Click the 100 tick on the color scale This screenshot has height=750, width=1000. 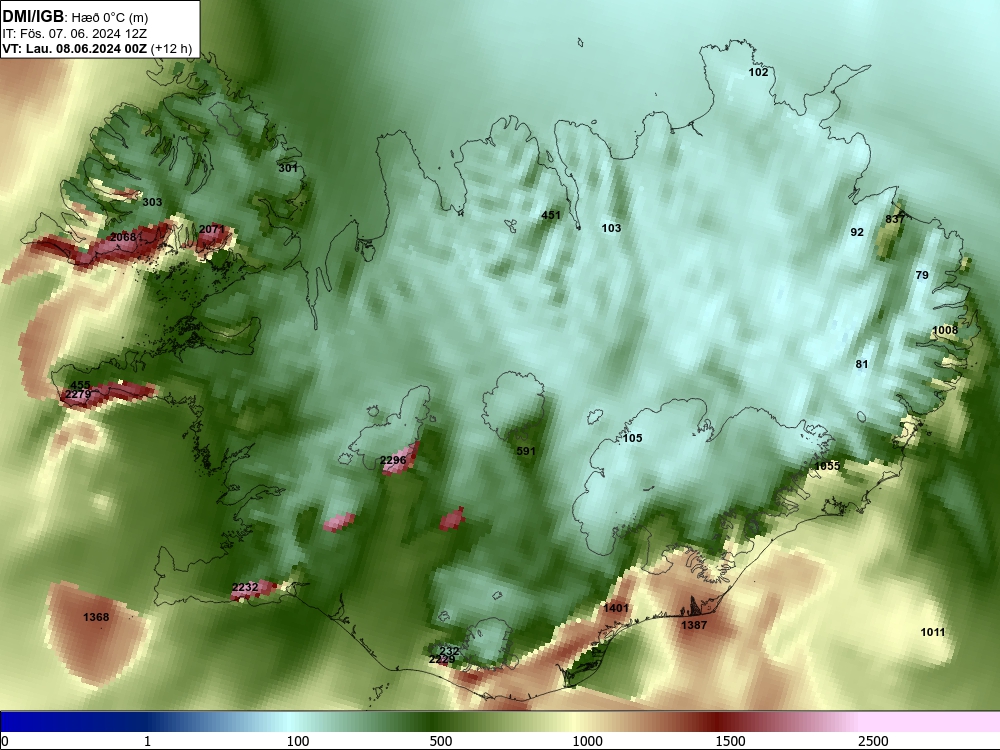pyautogui.click(x=298, y=741)
